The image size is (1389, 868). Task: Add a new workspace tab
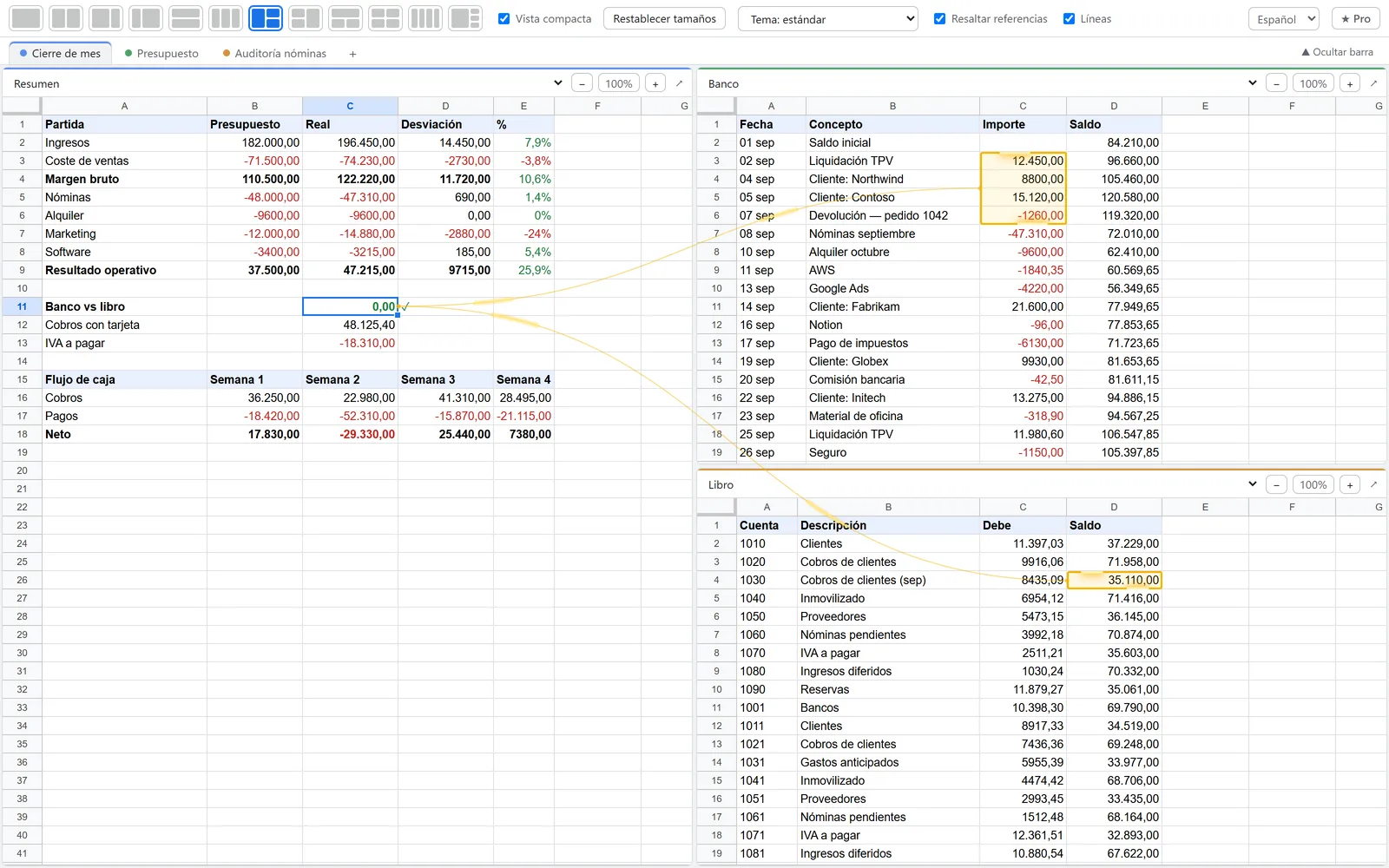352,54
